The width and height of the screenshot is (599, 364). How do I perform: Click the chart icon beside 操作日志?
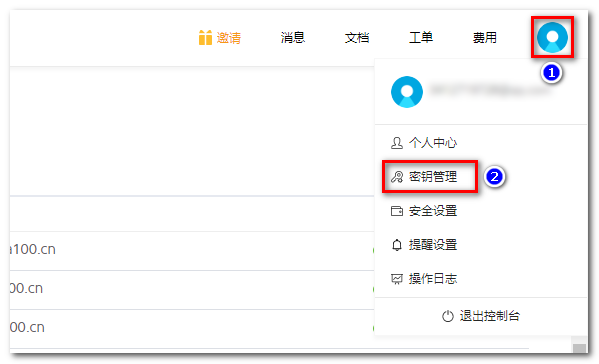coord(397,279)
